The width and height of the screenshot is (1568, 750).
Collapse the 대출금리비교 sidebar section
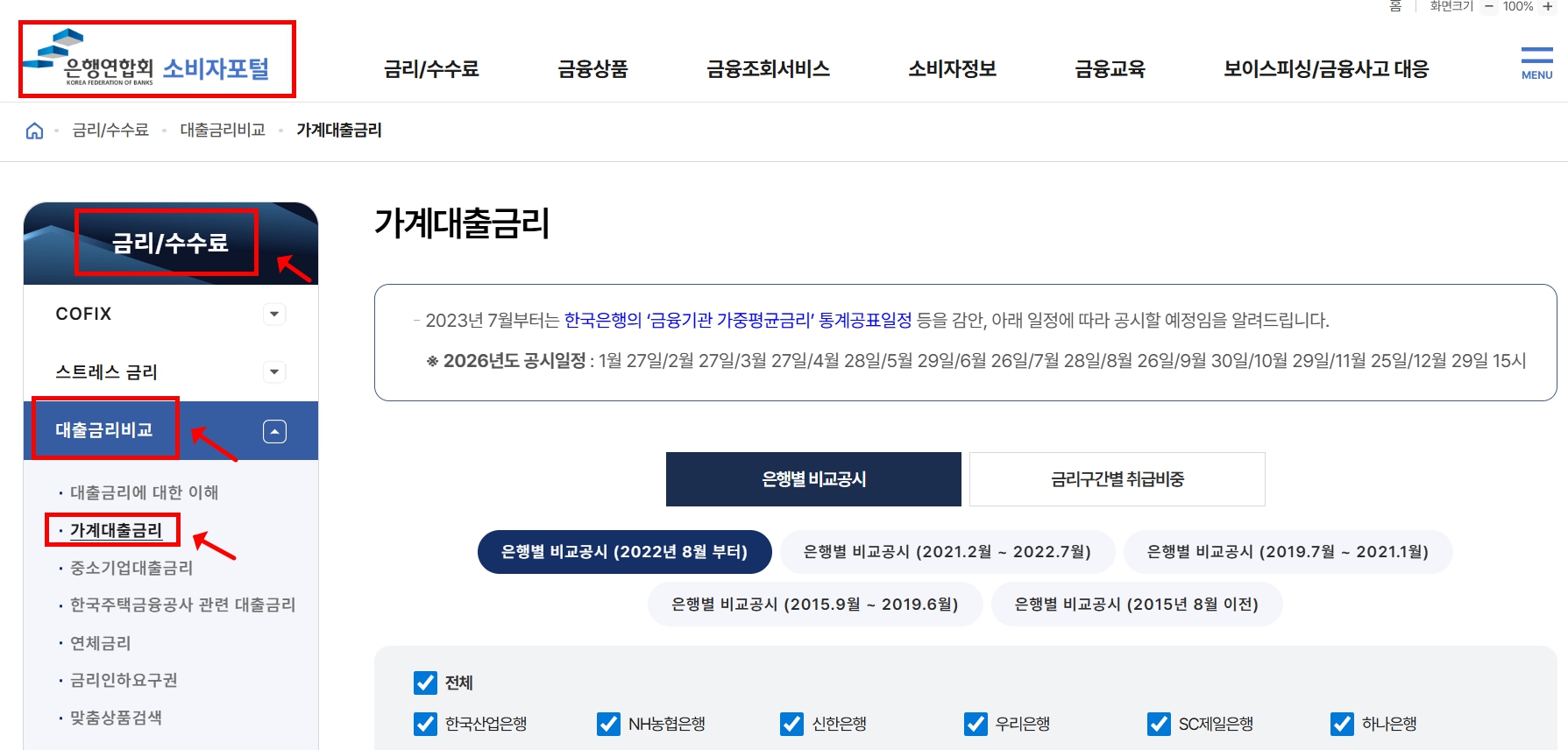[x=274, y=431]
